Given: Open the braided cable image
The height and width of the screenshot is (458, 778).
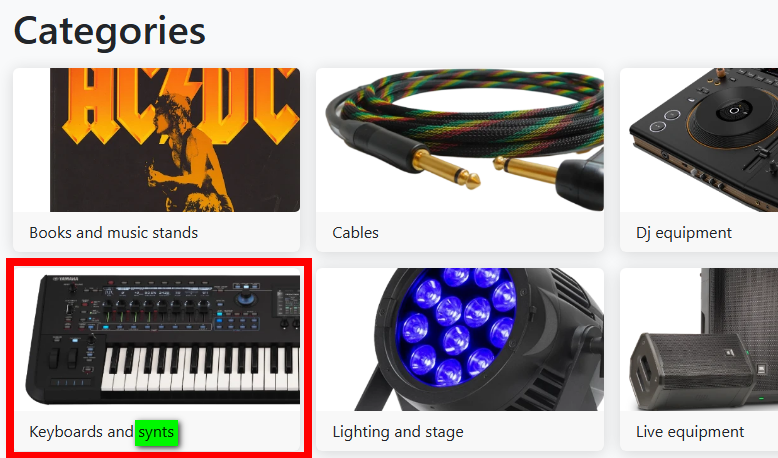Looking at the screenshot, I should click(460, 140).
